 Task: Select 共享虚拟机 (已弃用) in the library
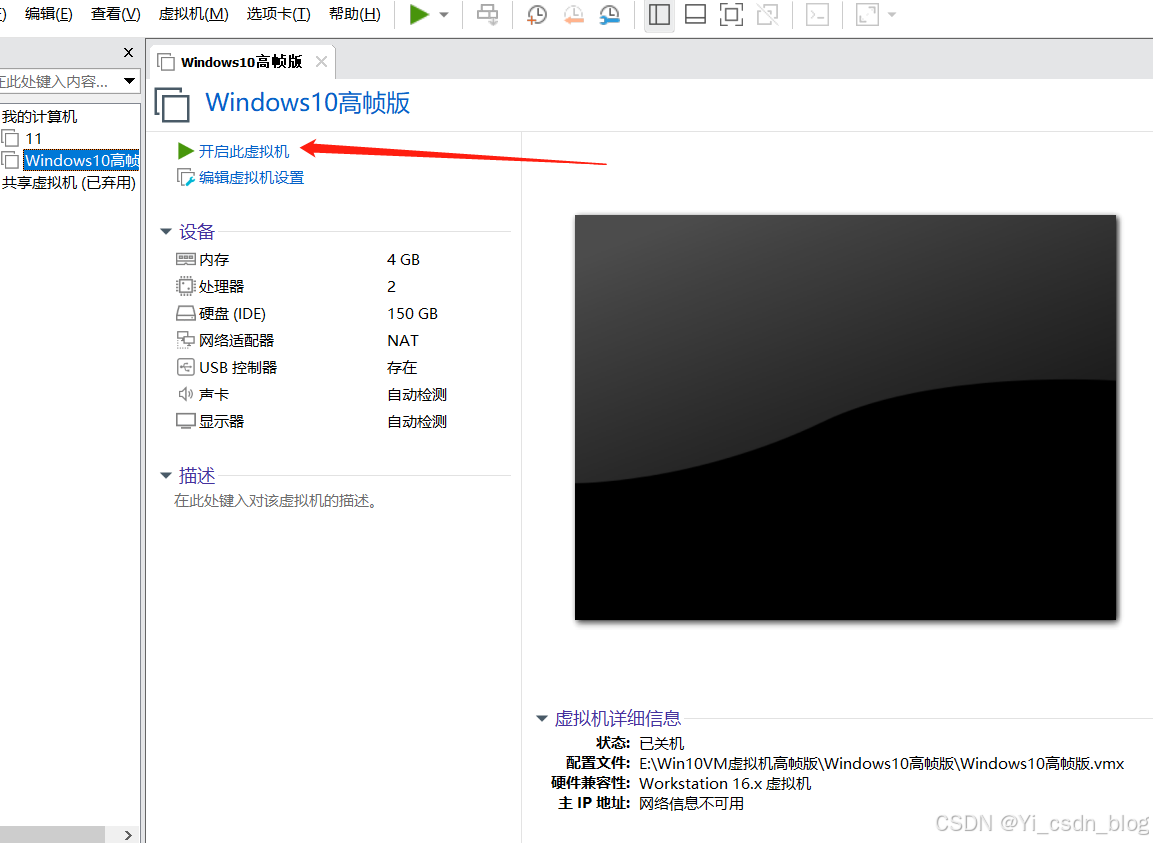tap(69, 182)
